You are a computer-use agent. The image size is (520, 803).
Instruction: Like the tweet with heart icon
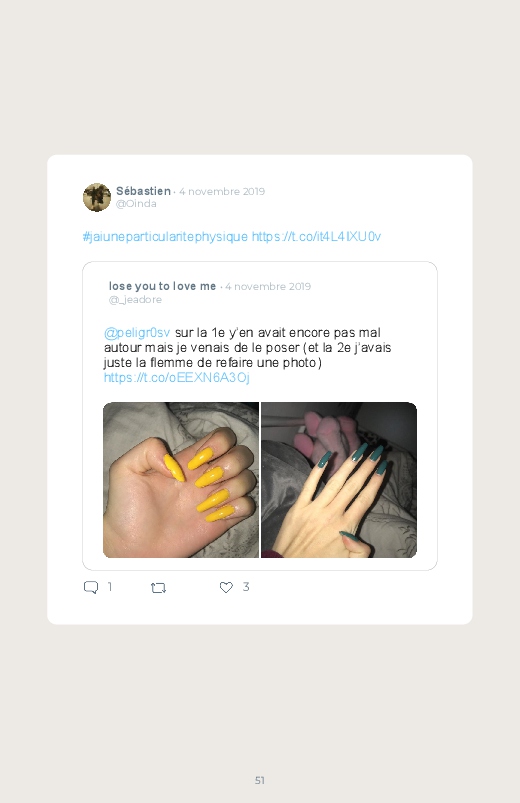(x=226, y=587)
